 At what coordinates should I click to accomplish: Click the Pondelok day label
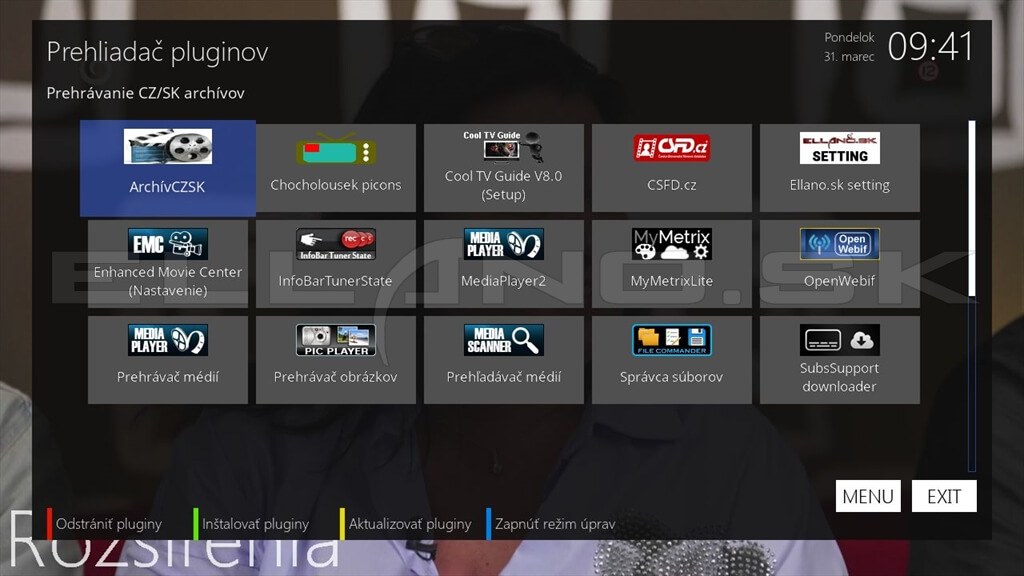pos(849,37)
